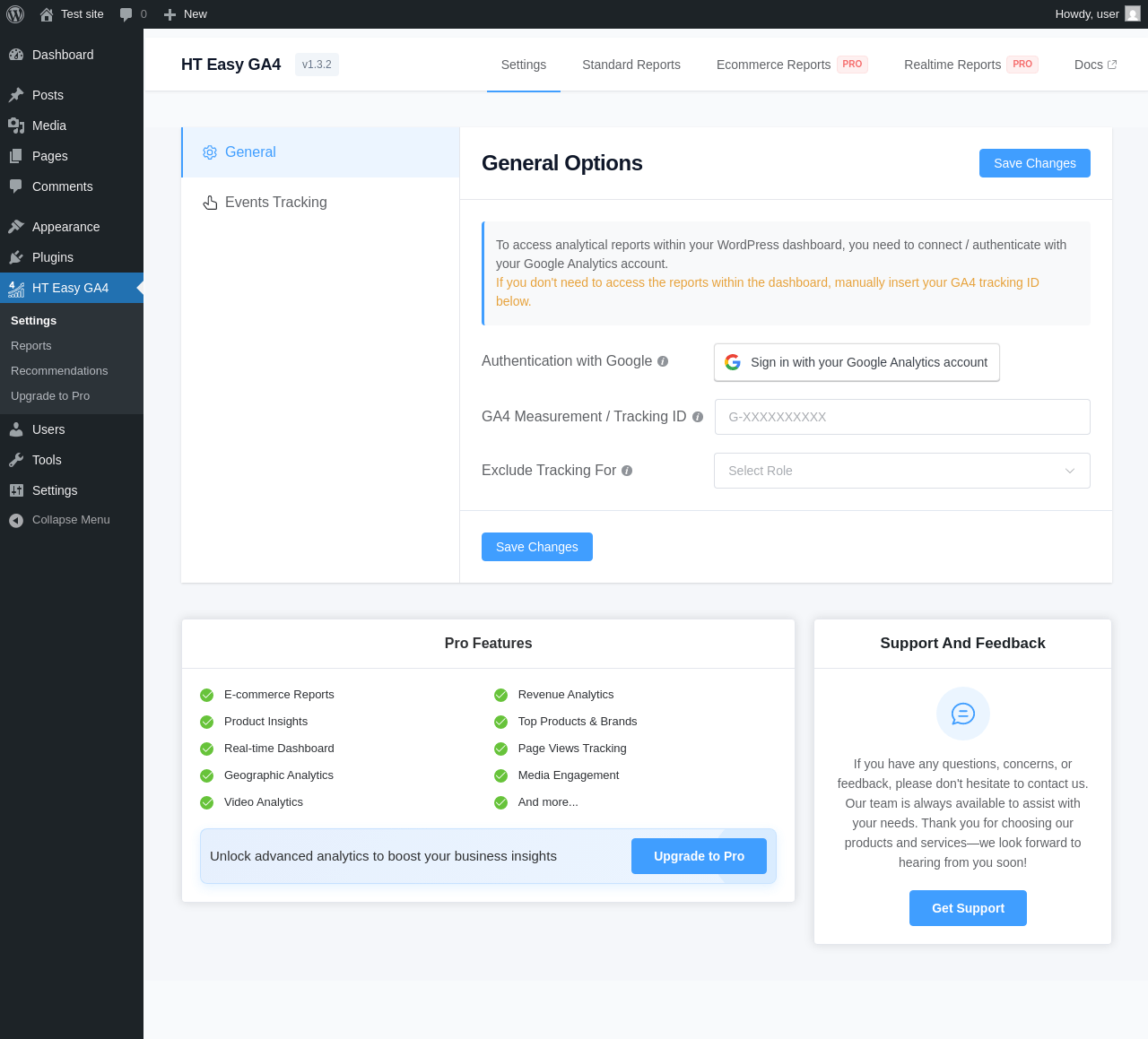Click the General gear icon
The width and height of the screenshot is (1148, 1039).
[x=210, y=152]
